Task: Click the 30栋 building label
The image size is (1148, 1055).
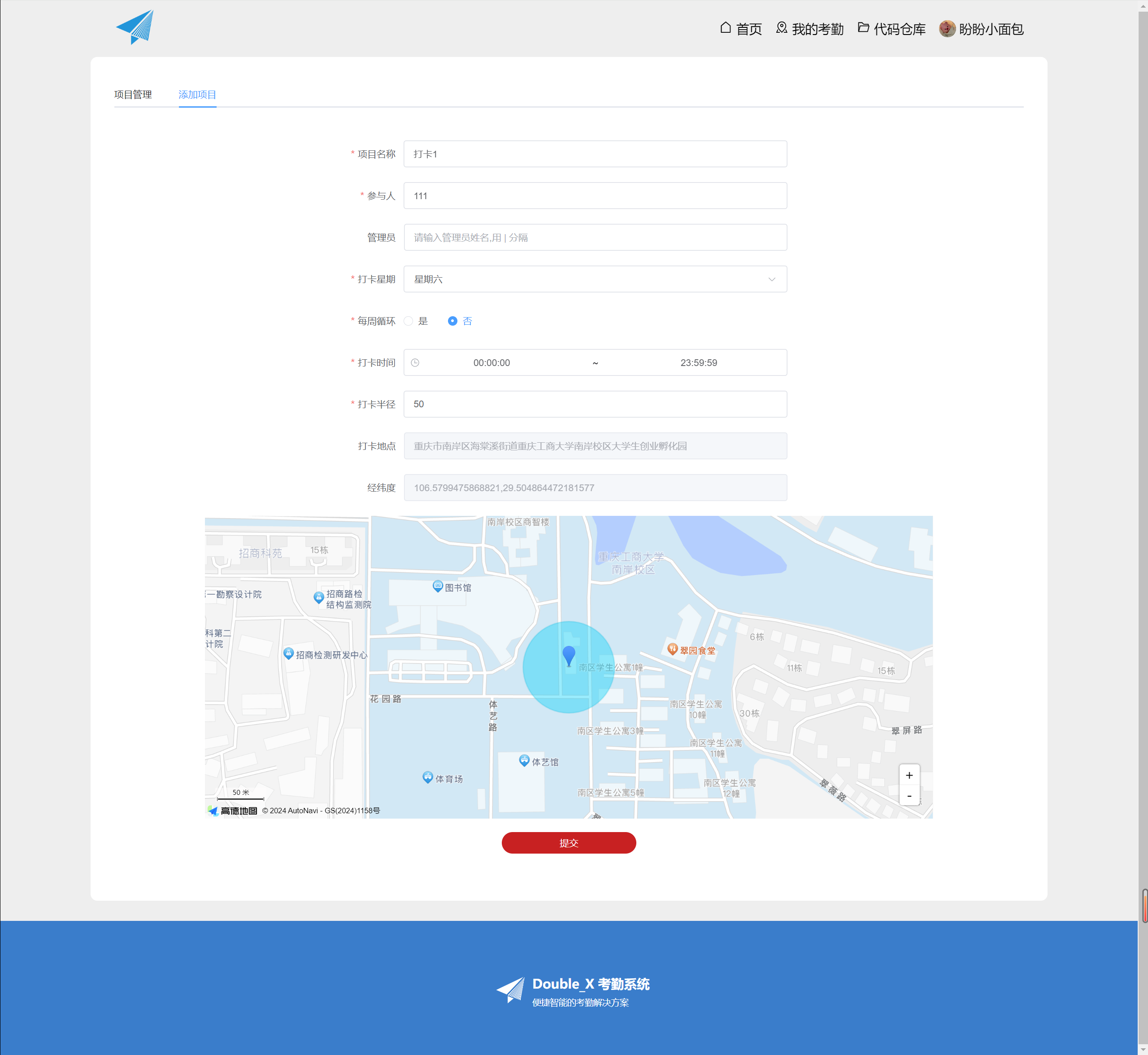Action: pyautogui.click(x=749, y=714)
